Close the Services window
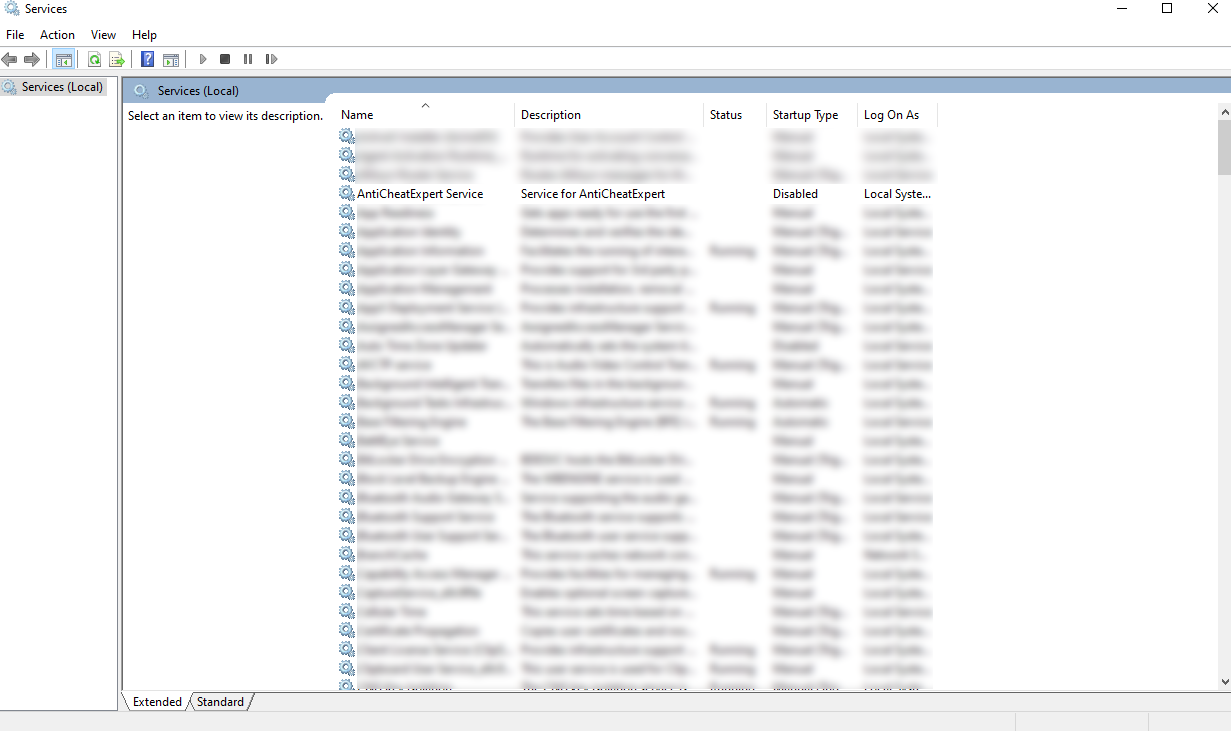Screen dimensions: 1231x731 1212,9
